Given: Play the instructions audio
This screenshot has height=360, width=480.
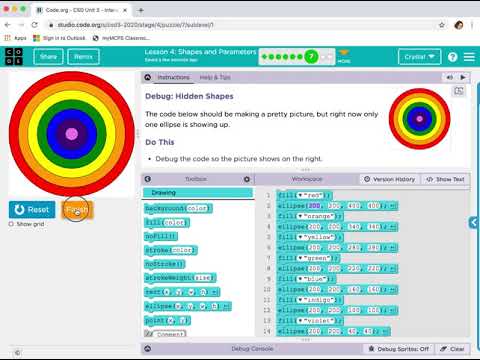Looking at the screenshot, I should (x=463, y=77).
